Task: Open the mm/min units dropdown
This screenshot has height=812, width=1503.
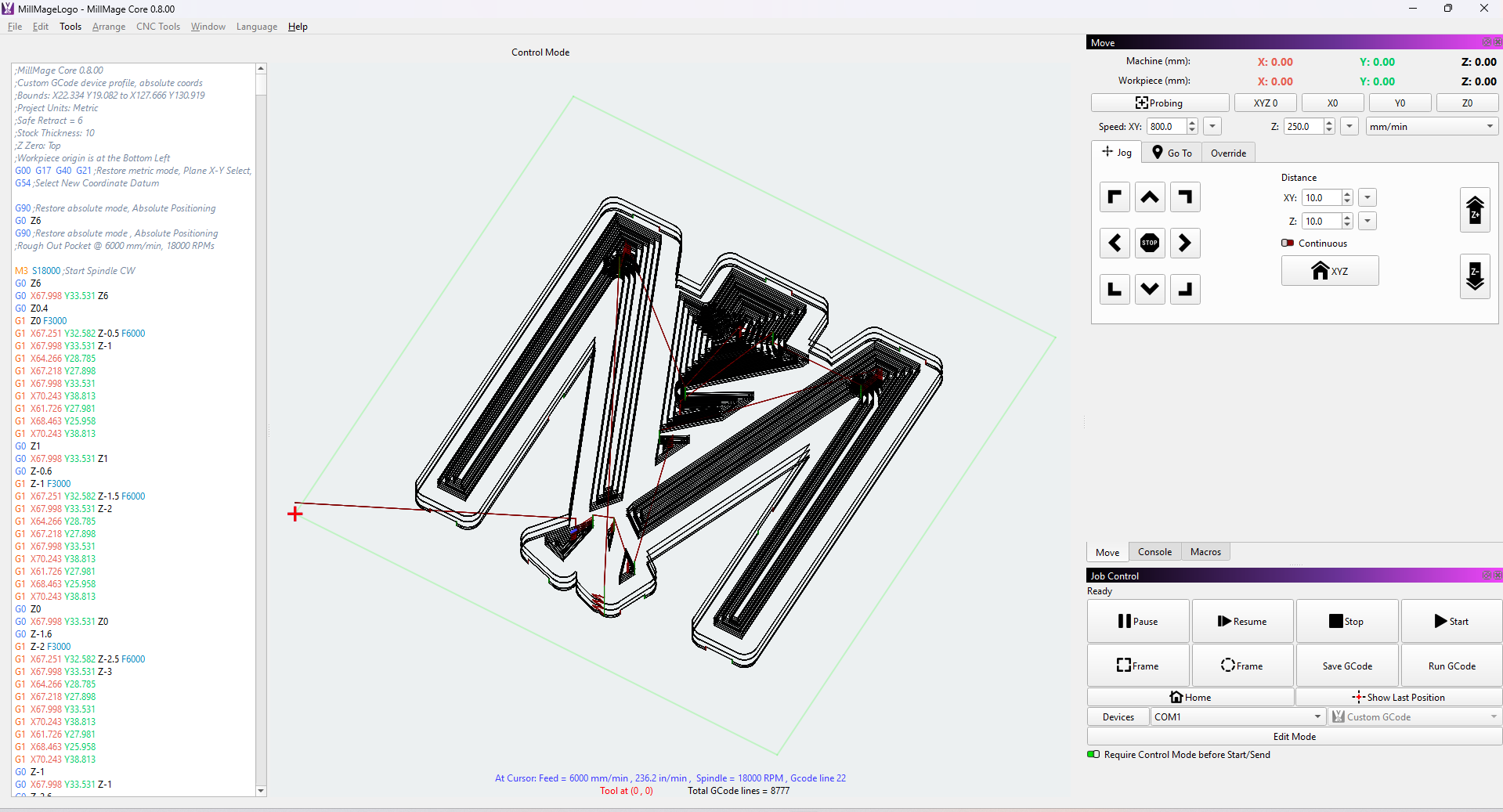Action: click(x=1432, y=127)
